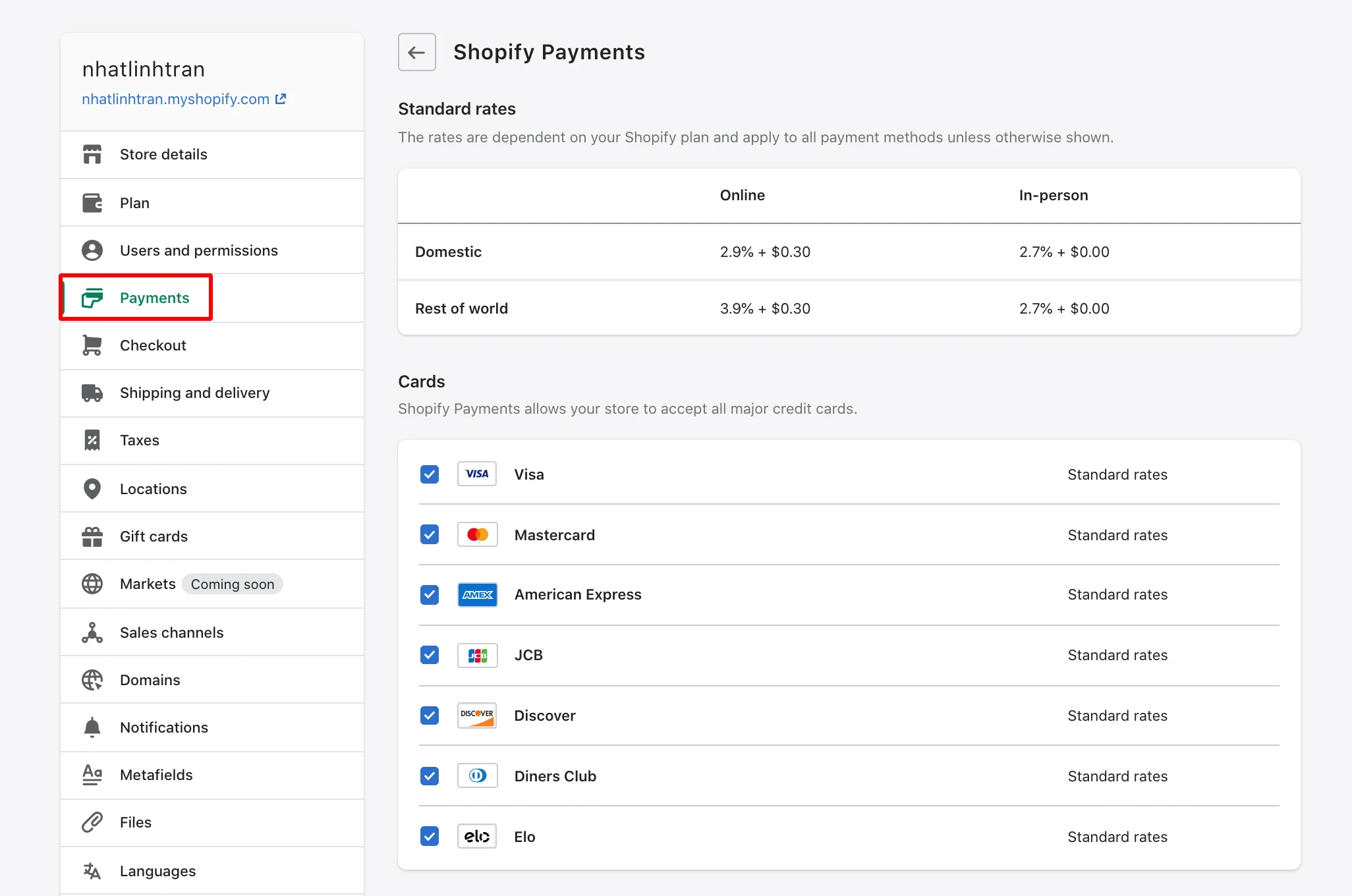Image resolution: width=1352 pixels, height=896 pixels.
Task: Go to Users and permissions
Action: 212,250
